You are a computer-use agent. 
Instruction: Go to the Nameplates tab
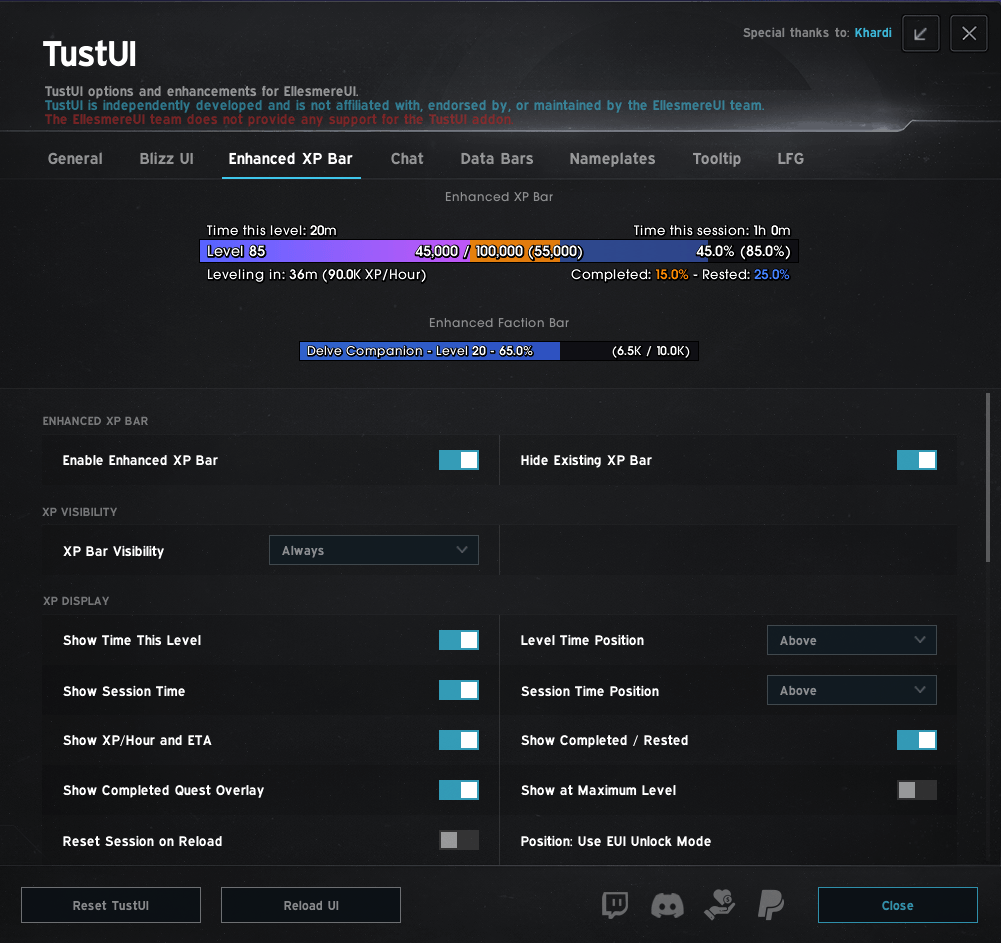(x=612, y=159)
